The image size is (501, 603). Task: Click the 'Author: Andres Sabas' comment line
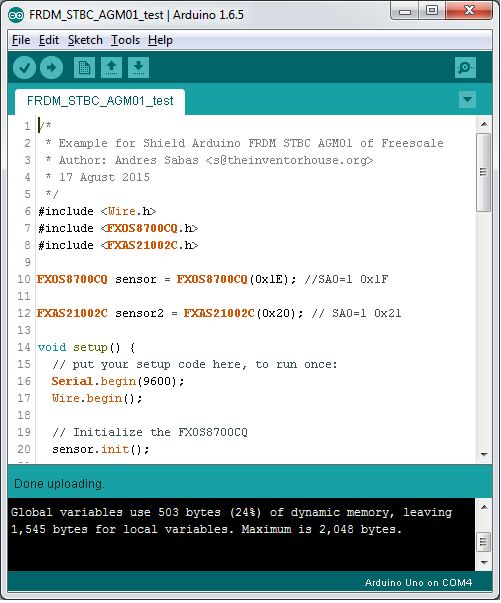click(x=209, y=160)
